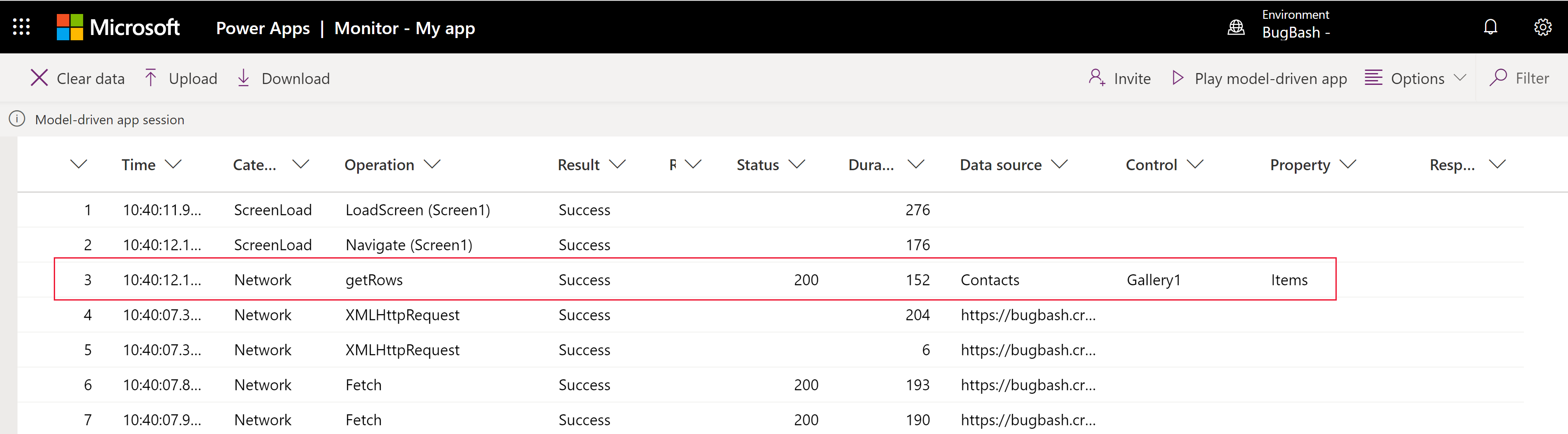Click the Data source column header text

pyautogui.click(x=1001, y=164)
